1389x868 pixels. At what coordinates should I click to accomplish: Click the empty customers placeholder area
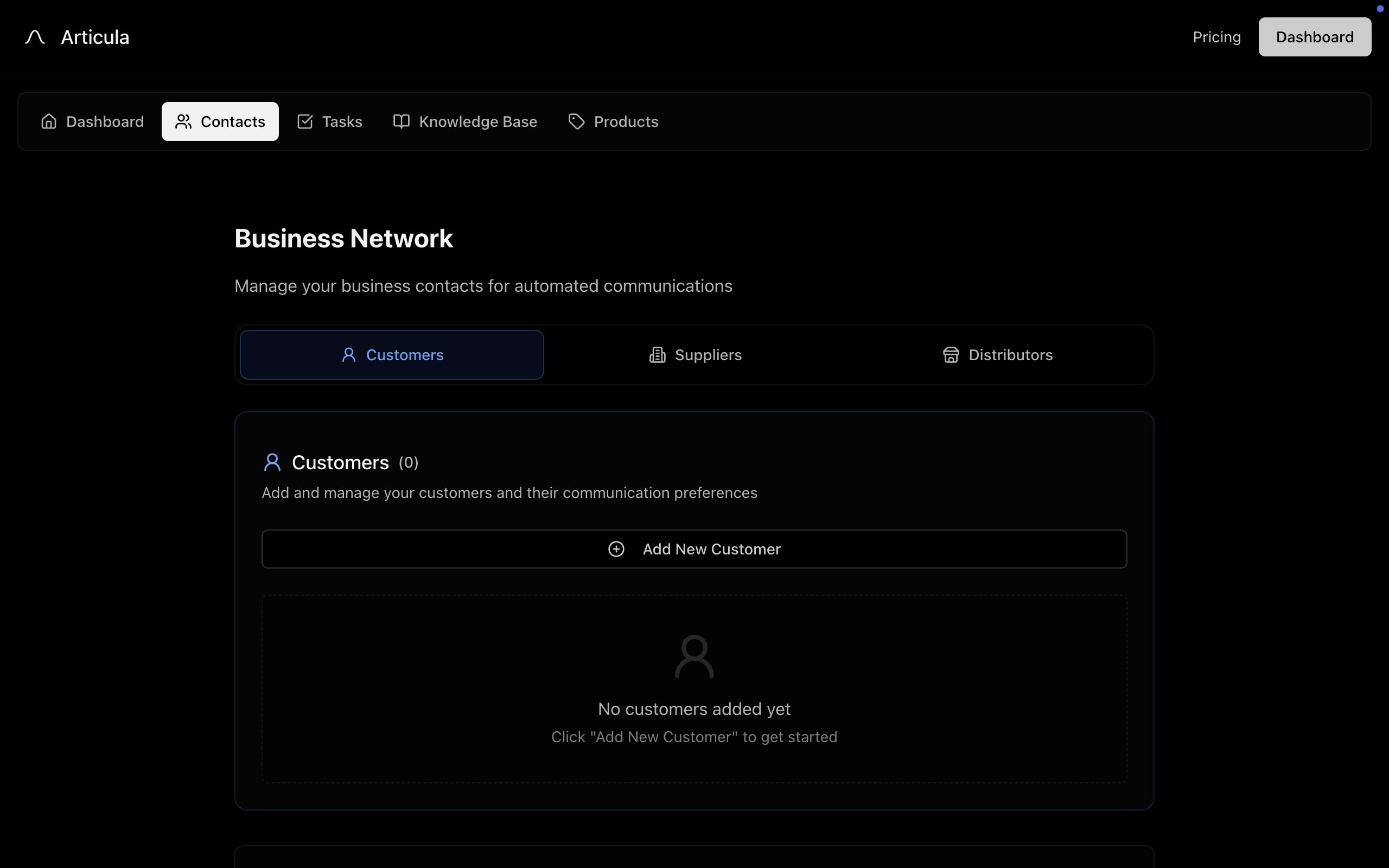694,689
